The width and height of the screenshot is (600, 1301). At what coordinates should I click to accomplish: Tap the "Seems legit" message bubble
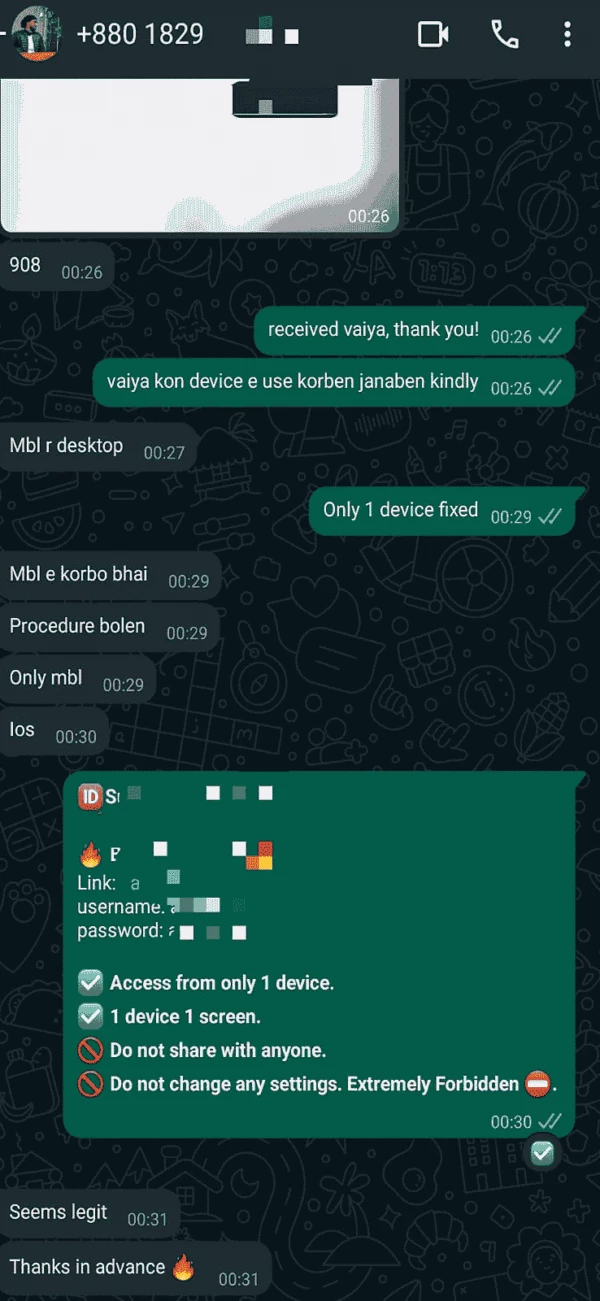[x=89, y=1214]
